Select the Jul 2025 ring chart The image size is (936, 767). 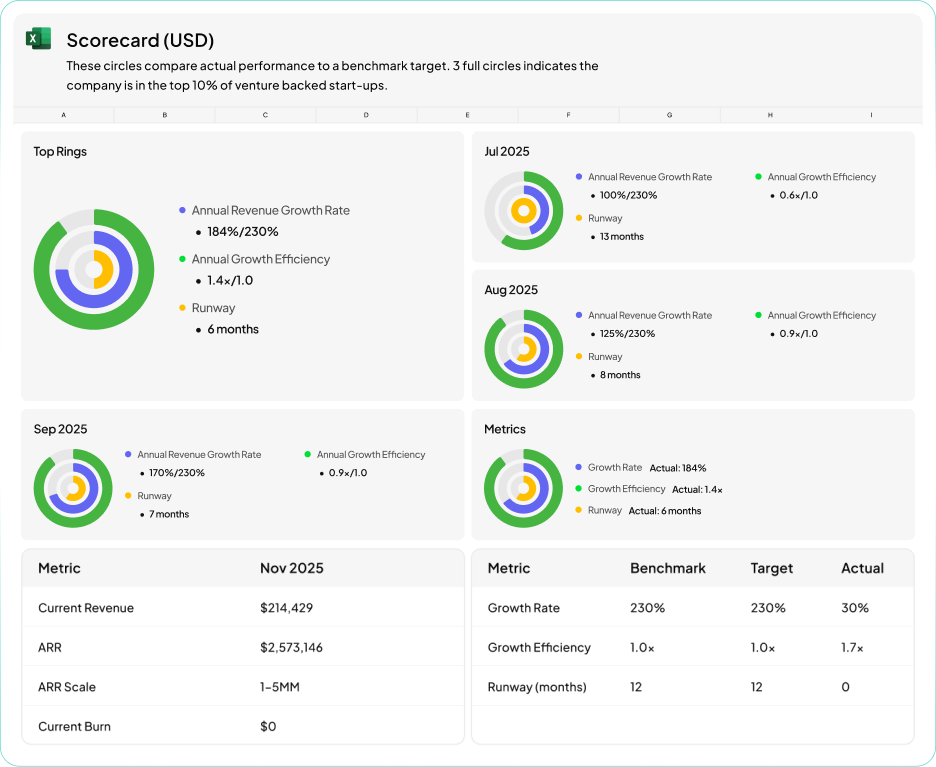click(x=524, y=211)
